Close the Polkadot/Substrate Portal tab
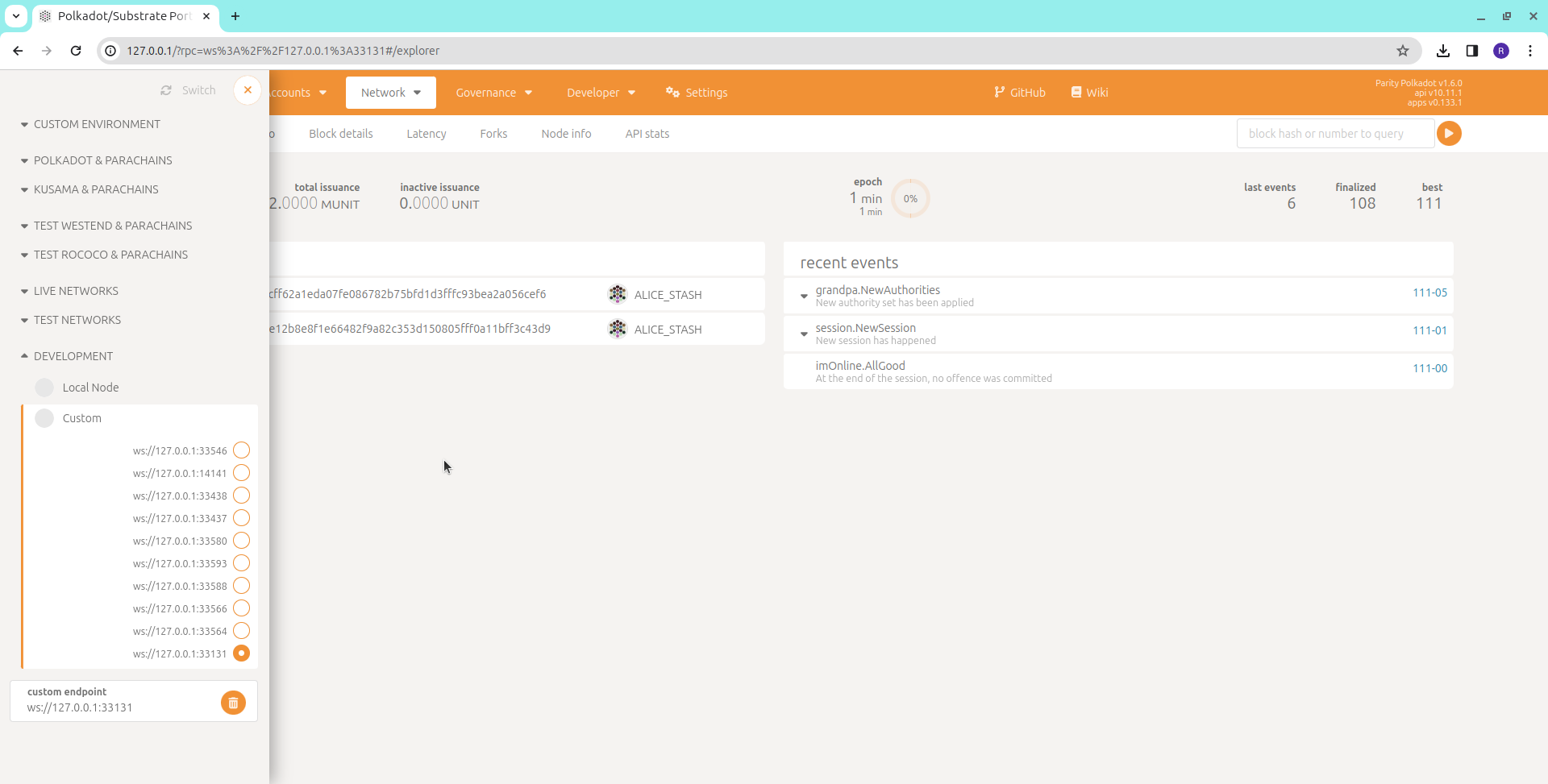The image size is (1548, 784). pos(206,16)
